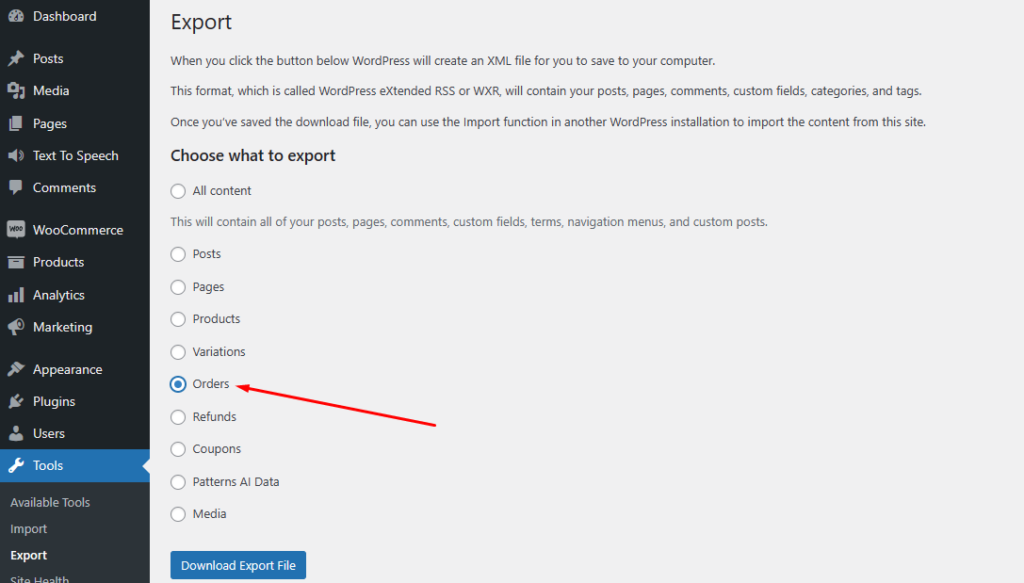Click the Dashboard gauge icon
Screen dimensions: 1024x583
(x=16, y=16)
